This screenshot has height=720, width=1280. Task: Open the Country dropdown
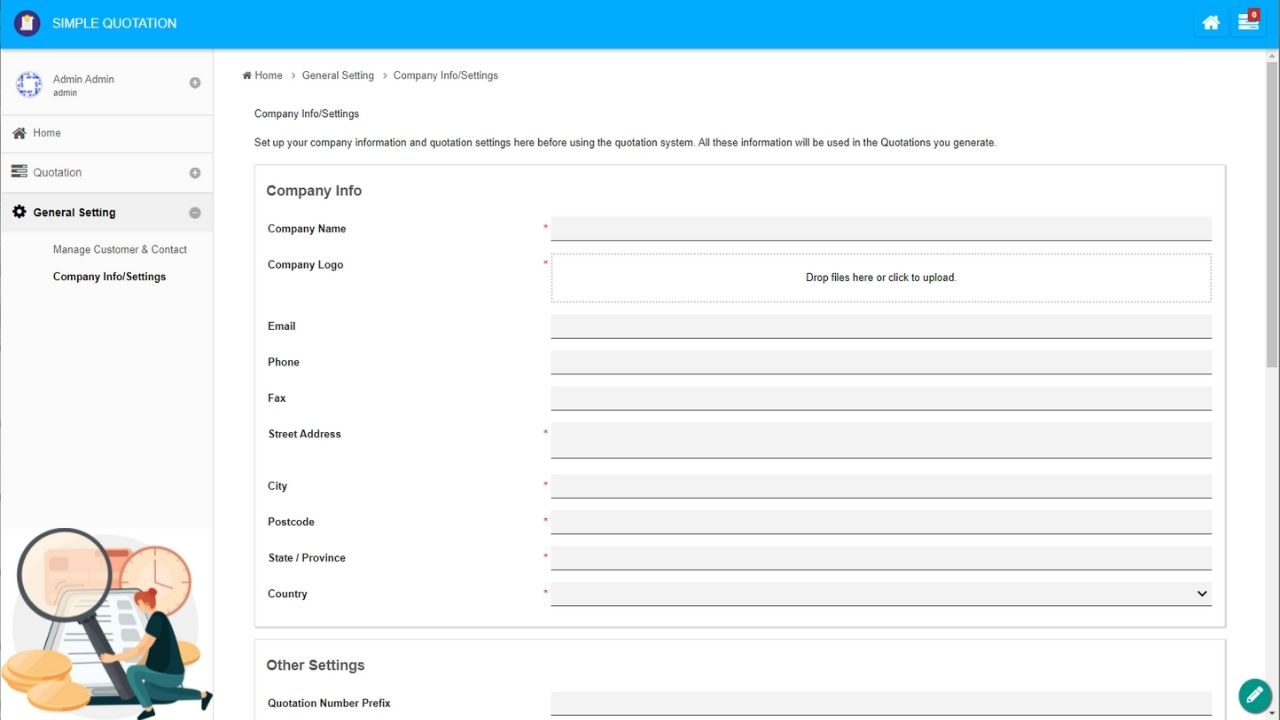880,594
